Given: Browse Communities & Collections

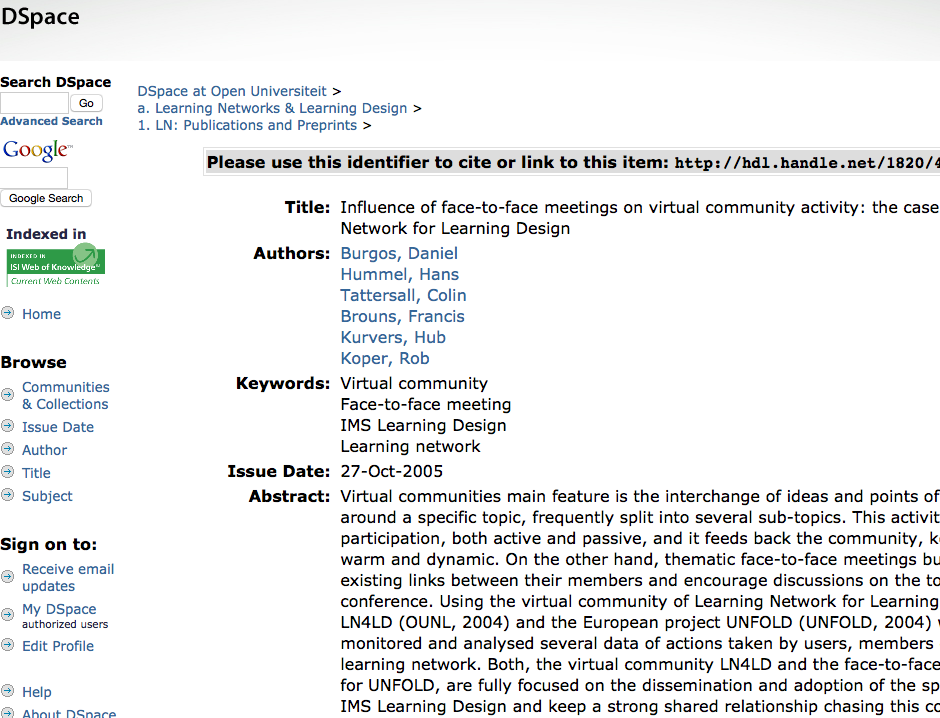Looking at the screenshot, I should tap(66, 395).
